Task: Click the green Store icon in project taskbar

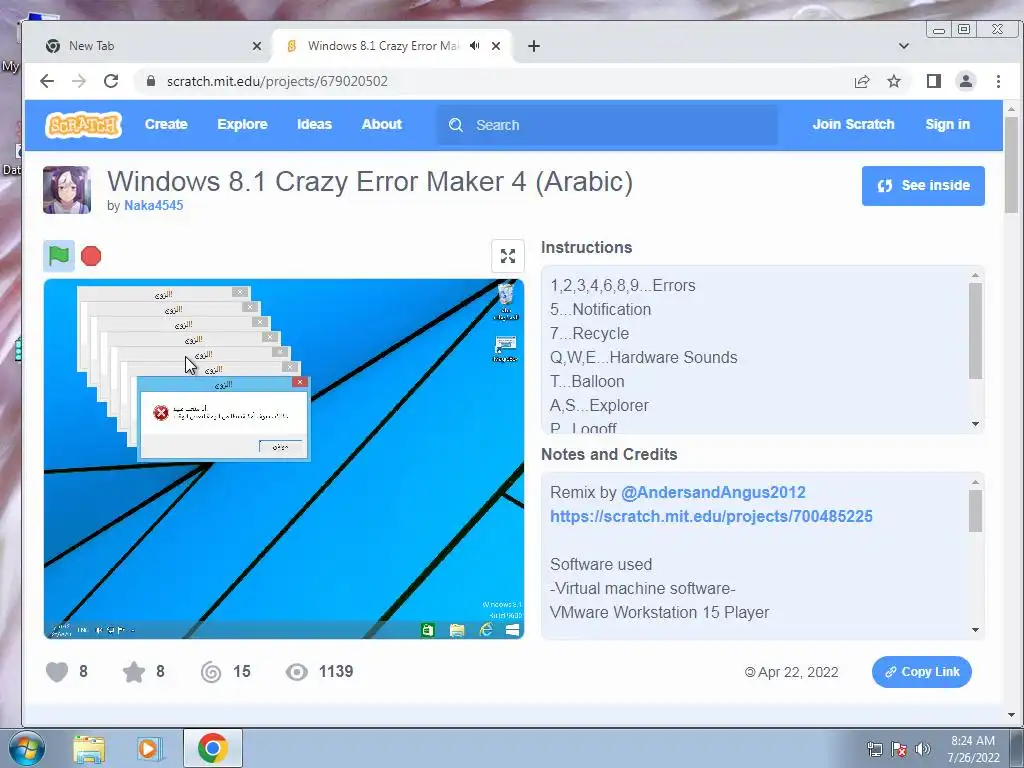Action: pos(428,630)
